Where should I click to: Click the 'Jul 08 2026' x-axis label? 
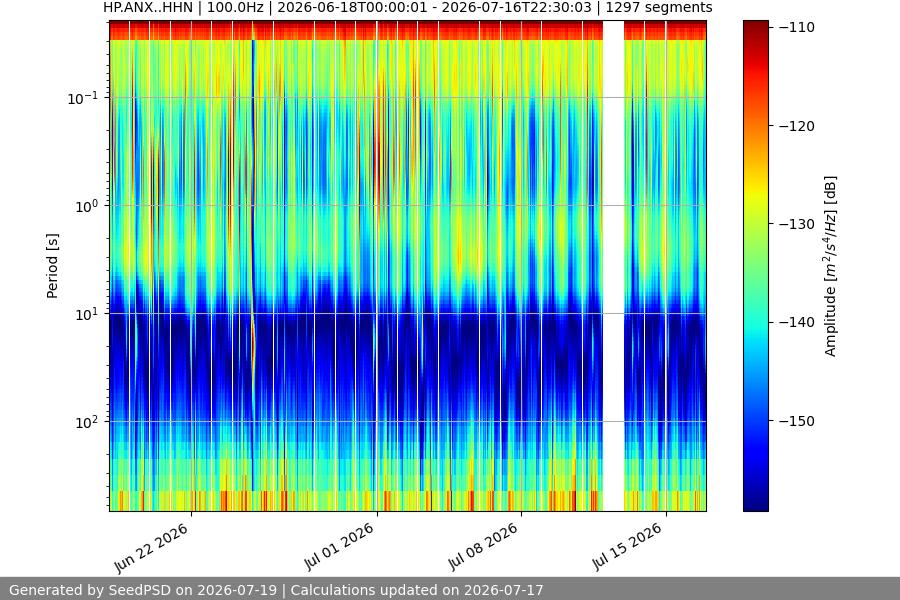point(483,547)
